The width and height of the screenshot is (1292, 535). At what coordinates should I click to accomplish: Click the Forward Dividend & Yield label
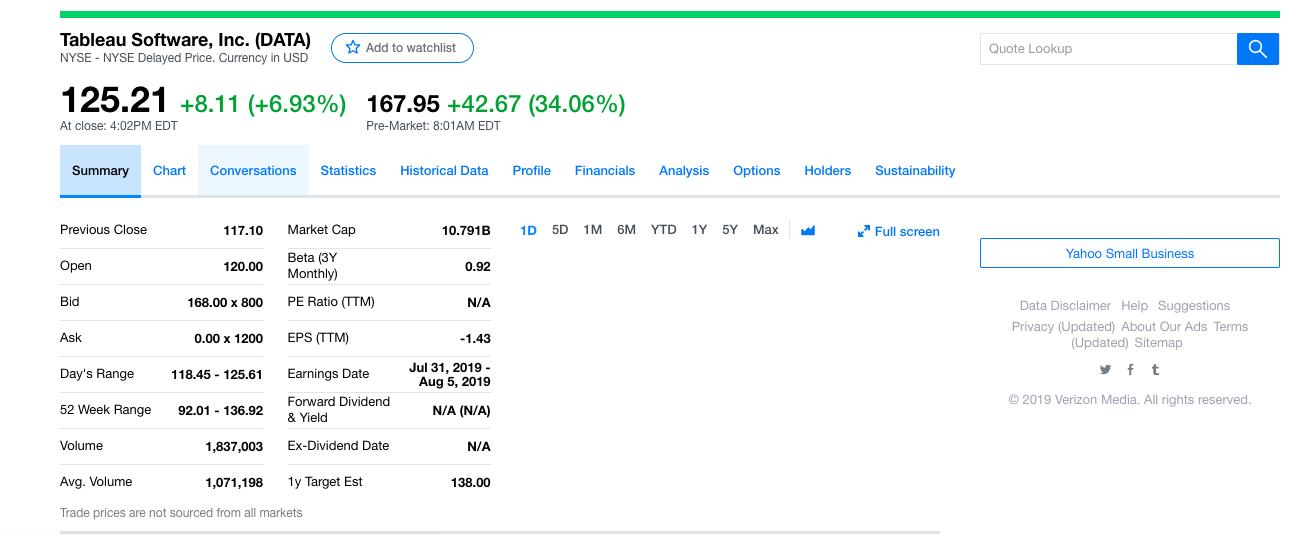point(339,409)
